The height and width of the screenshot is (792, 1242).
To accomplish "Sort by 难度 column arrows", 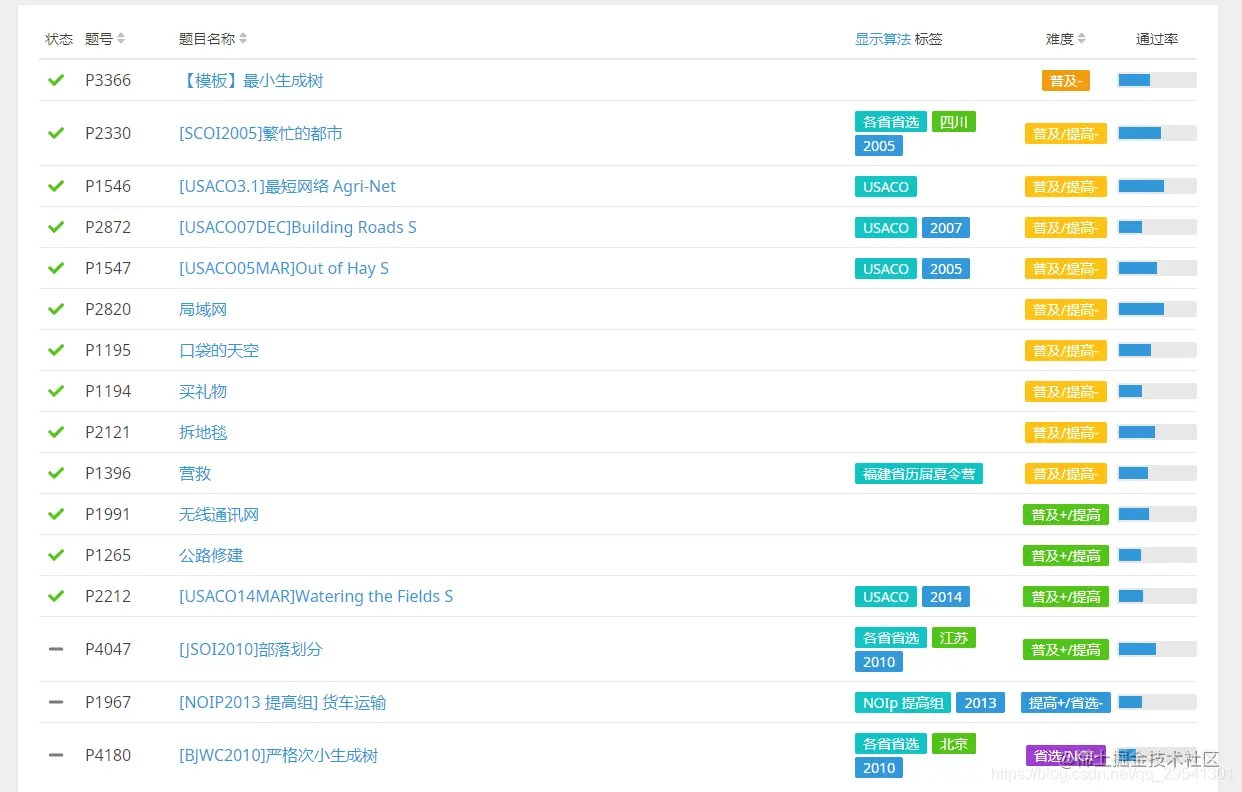I will [1081, 39].
